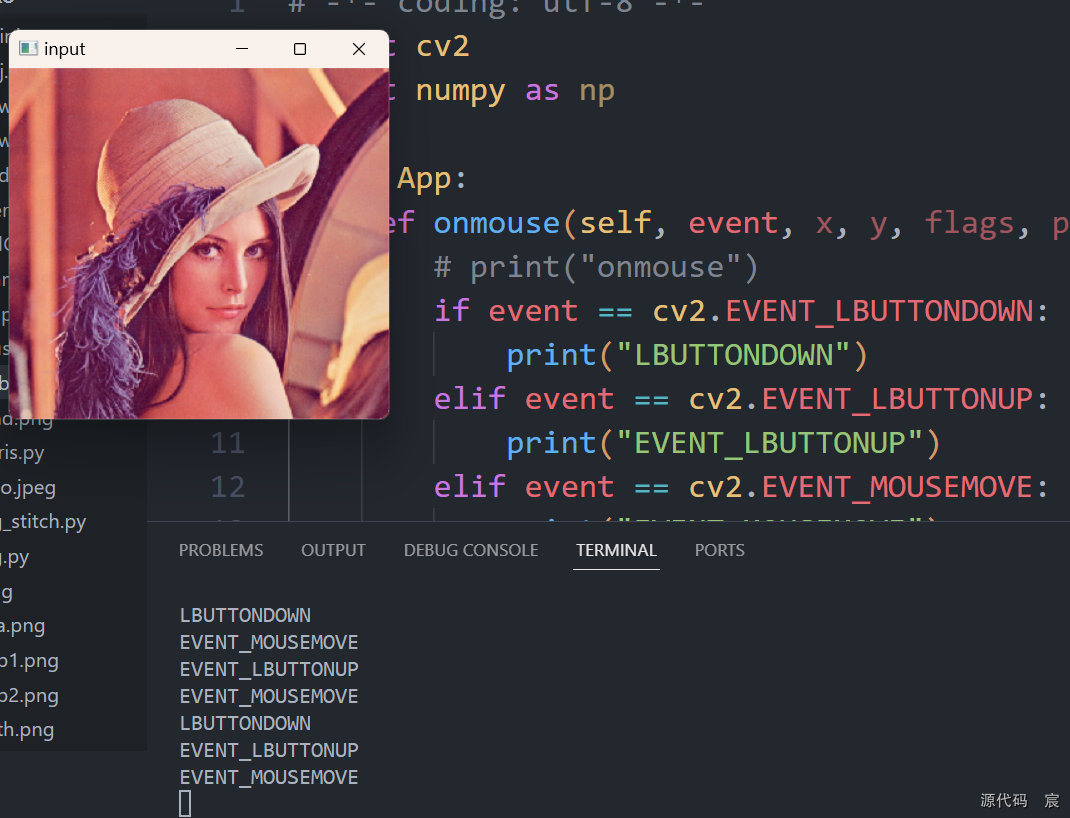The height and width of the screenshot is (818, 1070).
Task: Close the input image window
Action: coord(359,48)
